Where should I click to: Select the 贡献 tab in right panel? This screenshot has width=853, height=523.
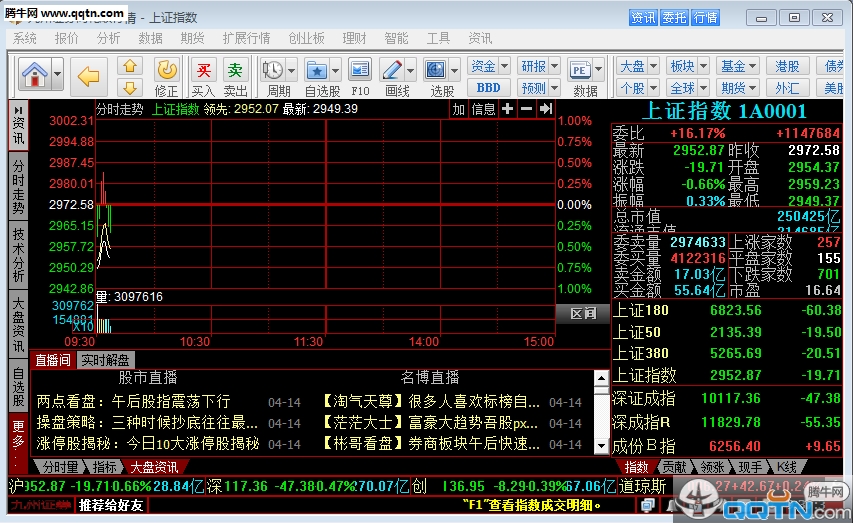click(x=673, y=467)
